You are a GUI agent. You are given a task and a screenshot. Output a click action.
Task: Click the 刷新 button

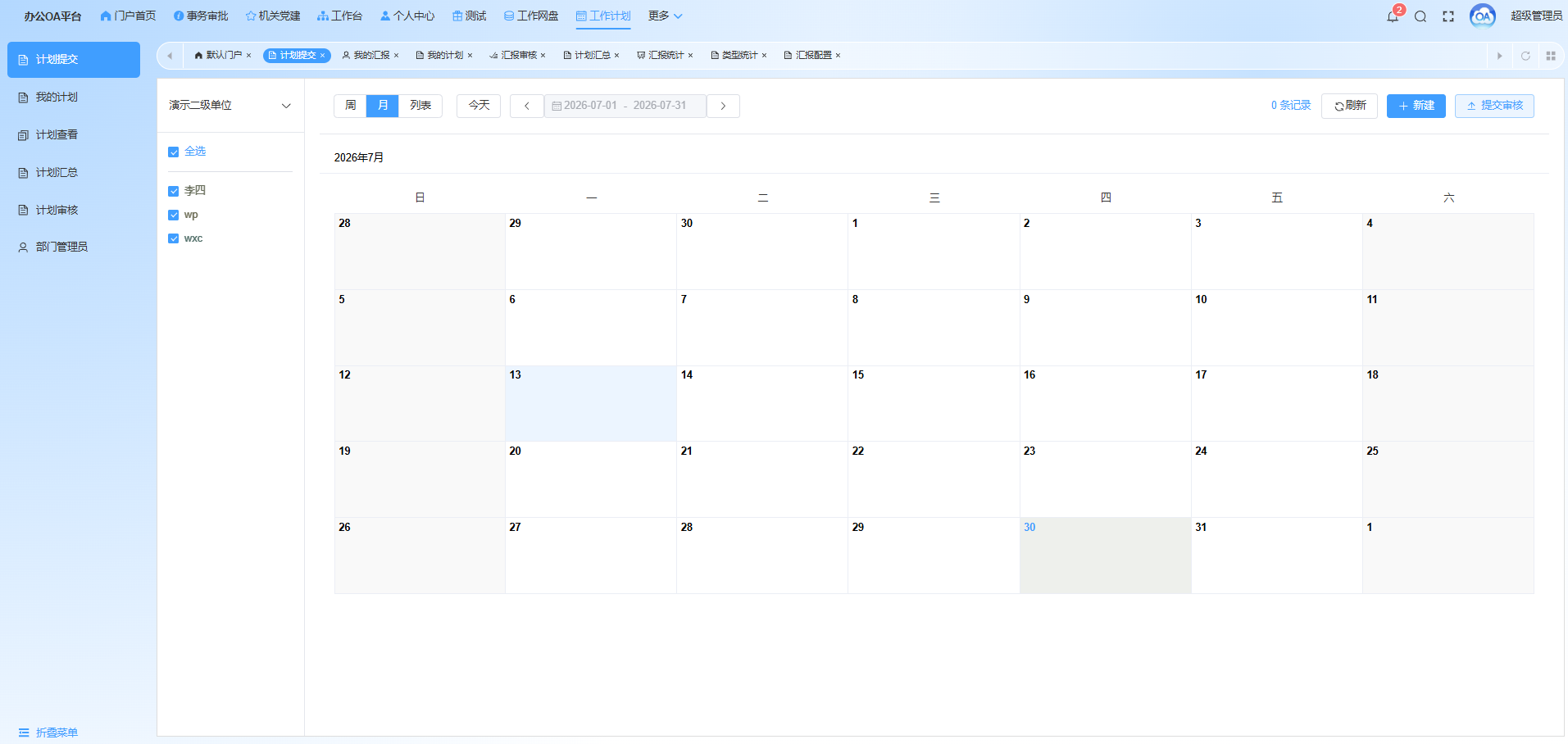click(1349, 106)
